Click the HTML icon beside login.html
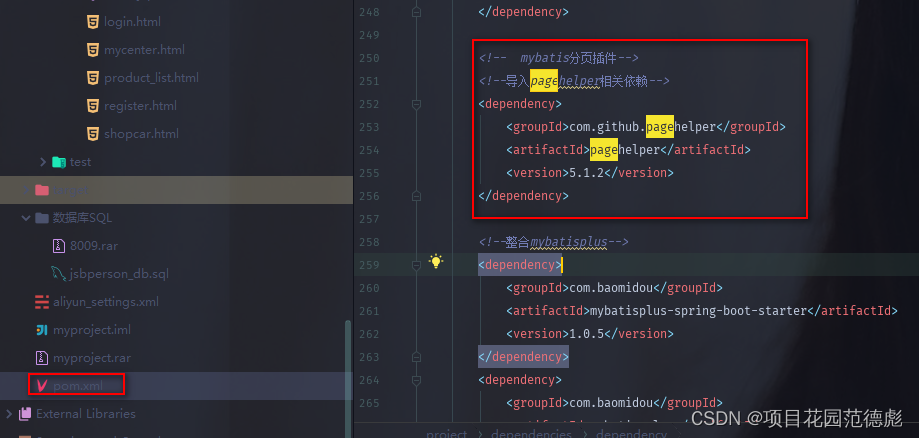919x438 pixels. point(92,22)
